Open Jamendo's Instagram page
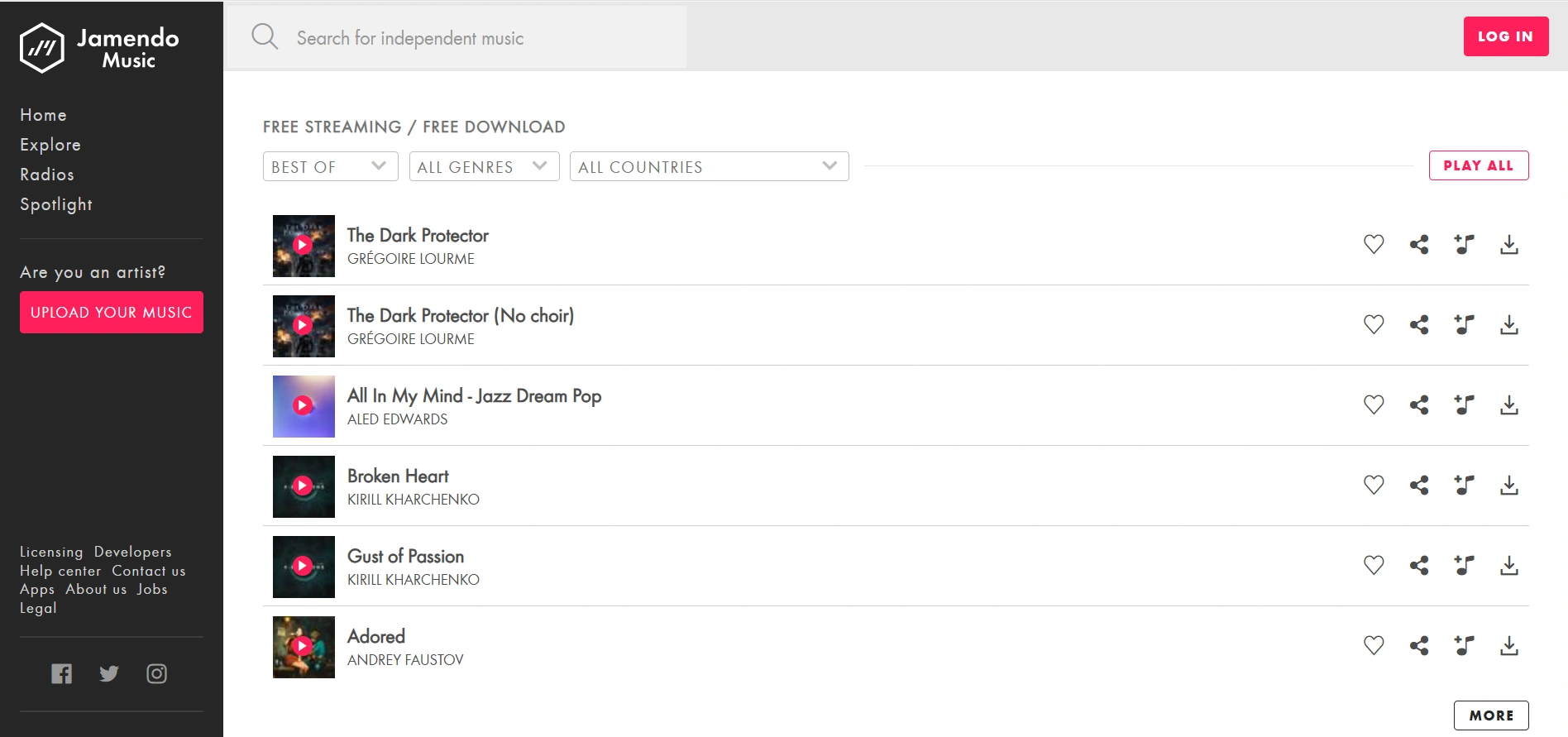This screenshot has height=737, width=1568. pyautogui.click(x=156, y=673)
